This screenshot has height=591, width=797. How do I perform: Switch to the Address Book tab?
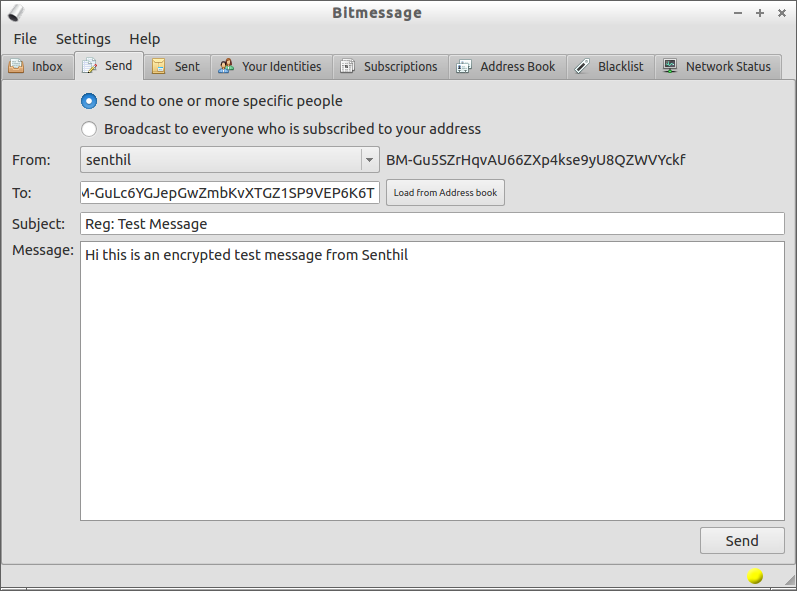point(507,67)
